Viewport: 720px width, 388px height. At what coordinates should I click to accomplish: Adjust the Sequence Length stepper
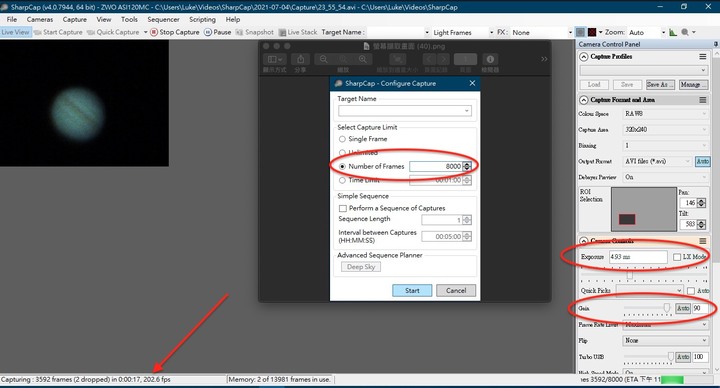coord(467,220)
